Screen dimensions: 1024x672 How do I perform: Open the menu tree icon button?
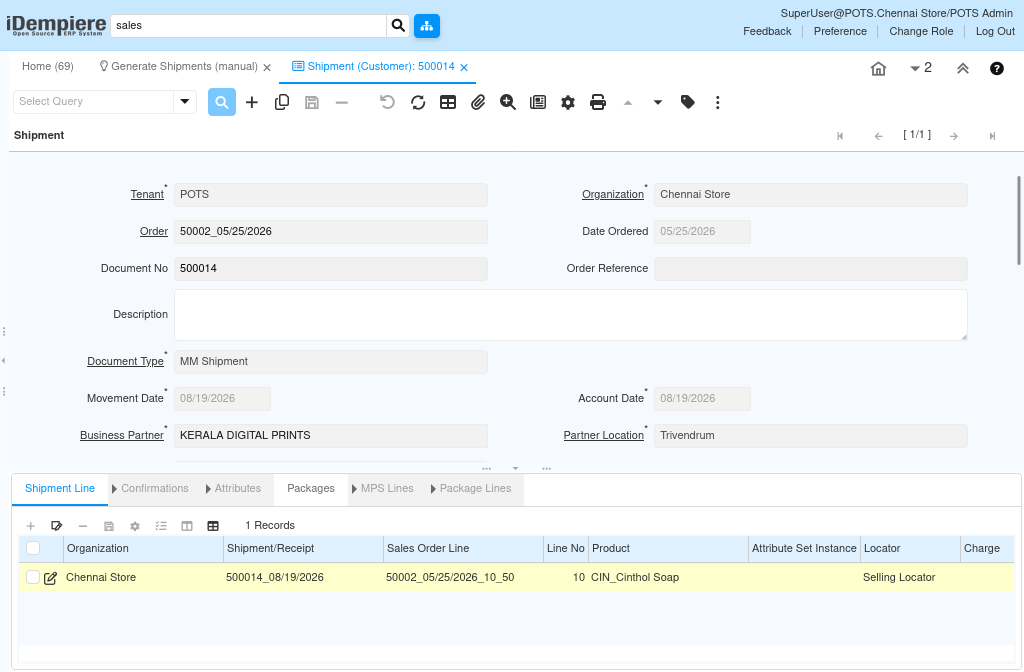426,25
